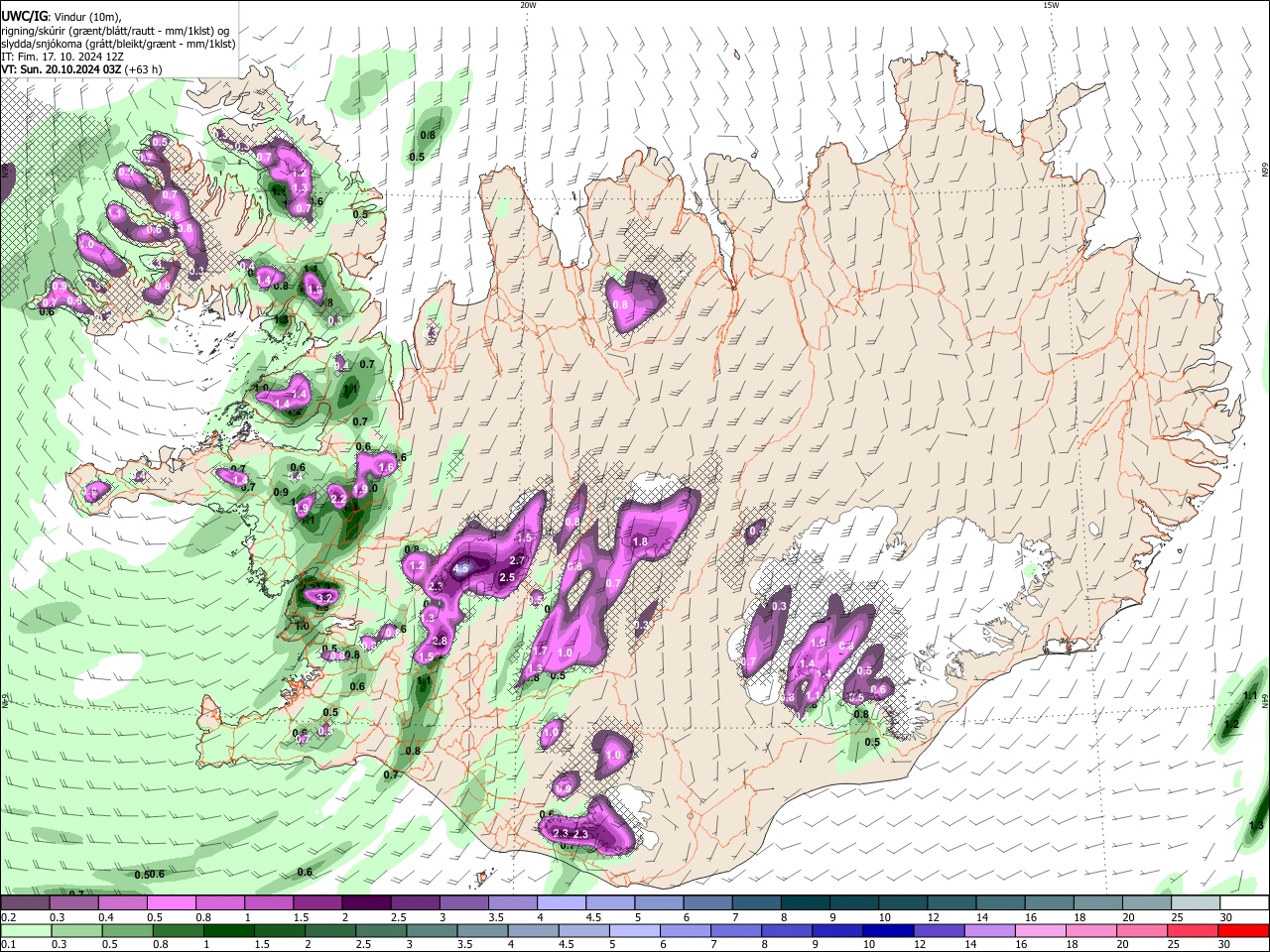
Task: Select lower legend swatch between 25 and 30
Action: pos(1193,930)
